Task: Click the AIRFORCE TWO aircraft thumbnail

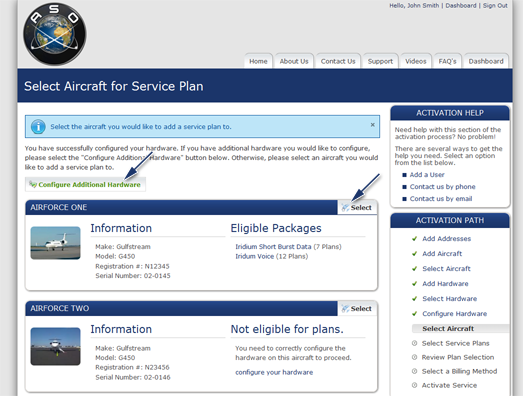Action: [55, 346]
